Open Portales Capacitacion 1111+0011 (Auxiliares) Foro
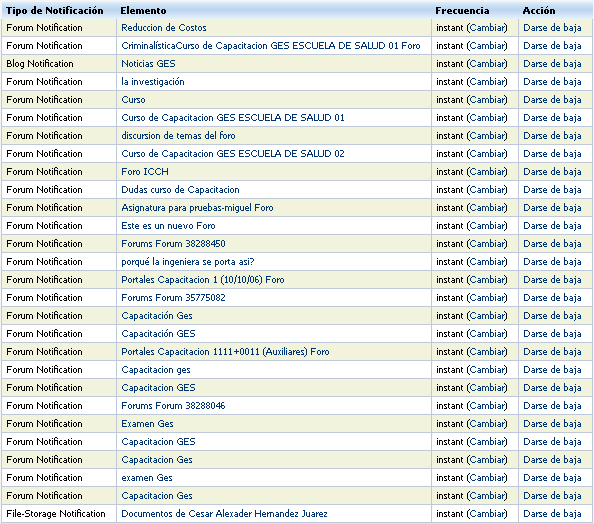 (x=225, y=352)
